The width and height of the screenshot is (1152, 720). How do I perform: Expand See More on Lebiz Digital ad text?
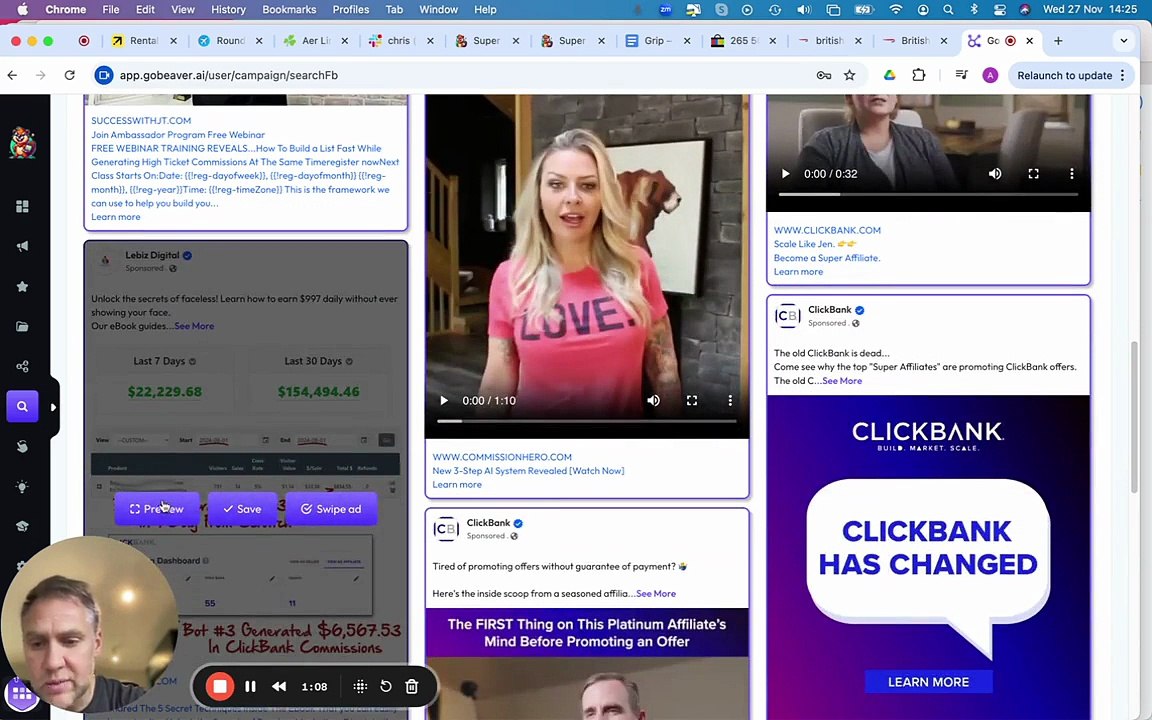pyautogui.click(x=194, y=326)
